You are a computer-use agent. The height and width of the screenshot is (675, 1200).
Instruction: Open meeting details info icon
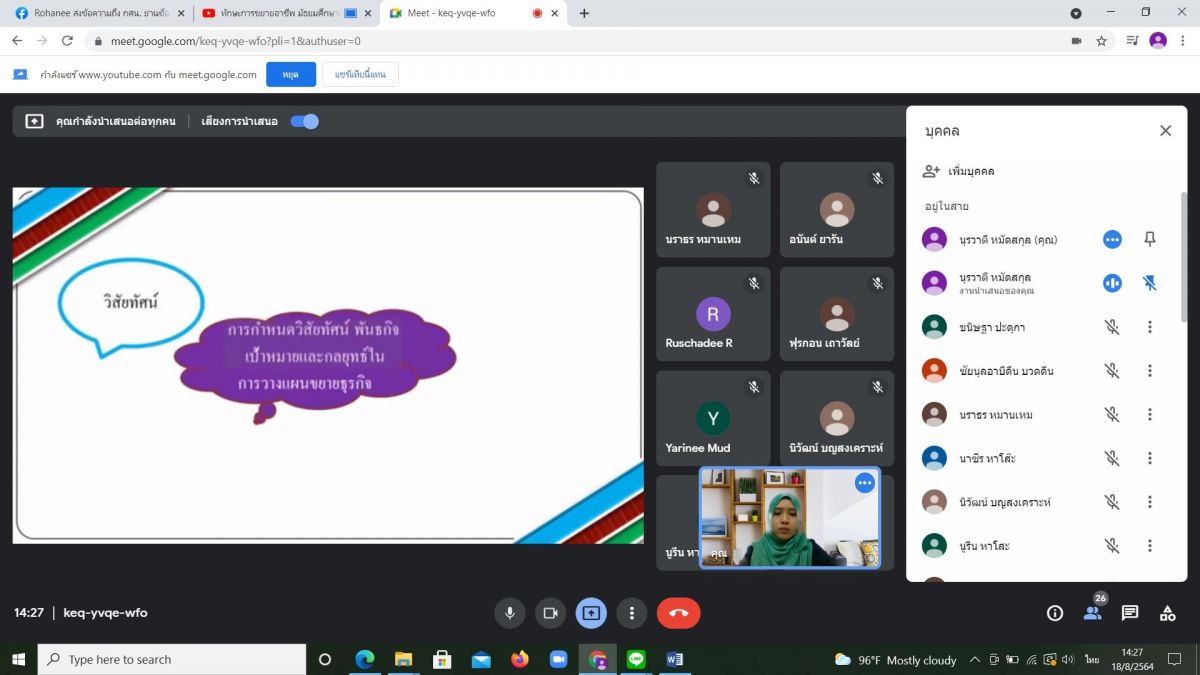click(x=1055, y=613)
